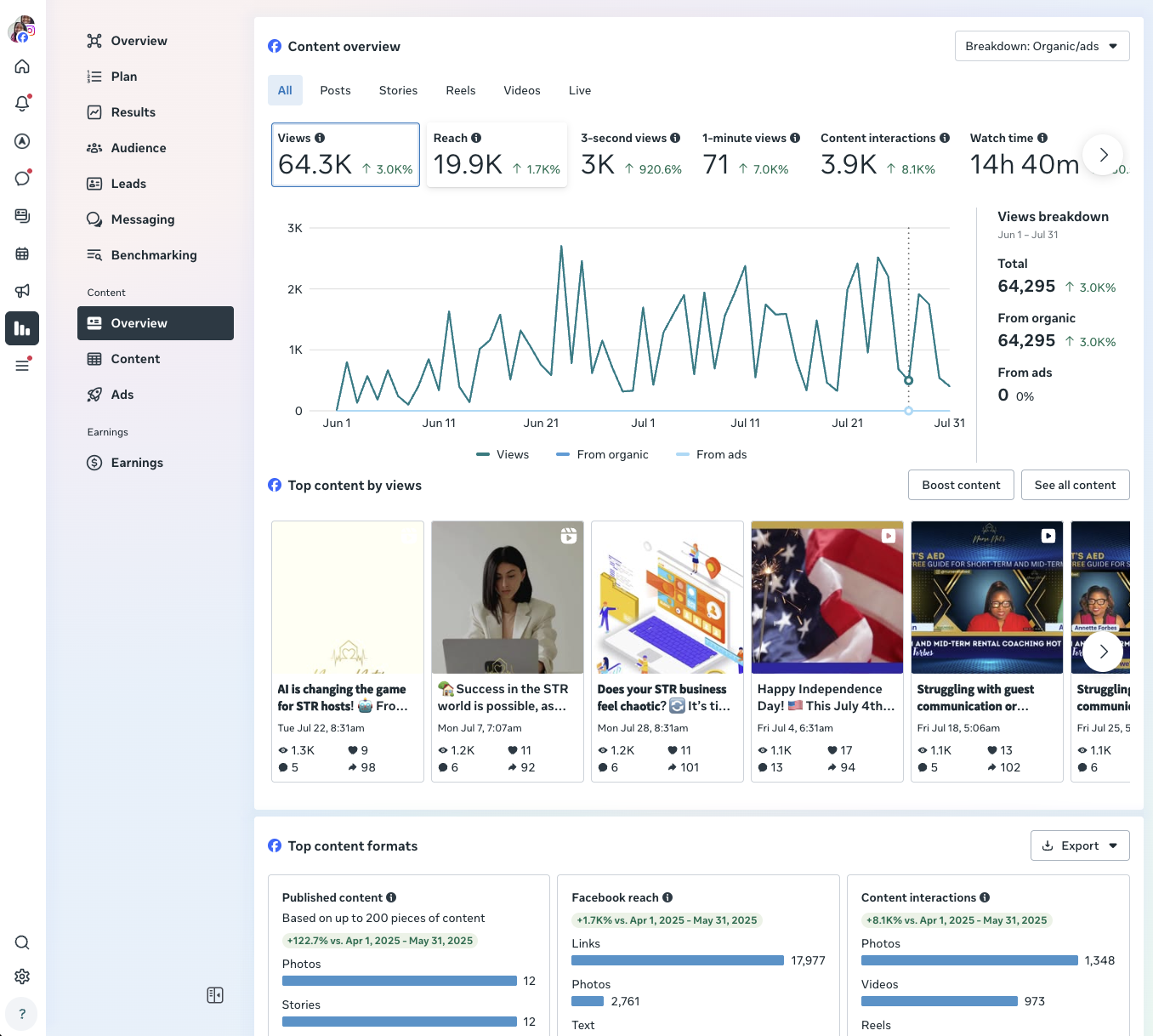Image resolution: width=1153 pixels, height=1036 pixels.
Task: Click the Boost content button
Action: click(x=961, y=485)
